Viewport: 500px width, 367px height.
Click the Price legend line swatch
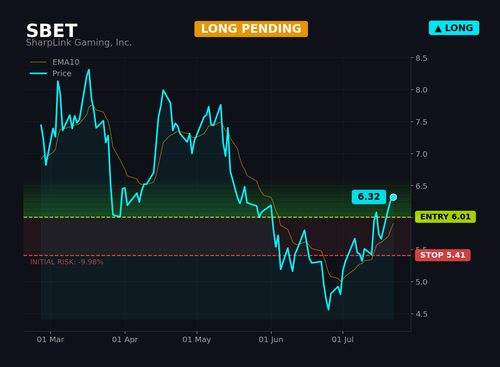point(38,73)
